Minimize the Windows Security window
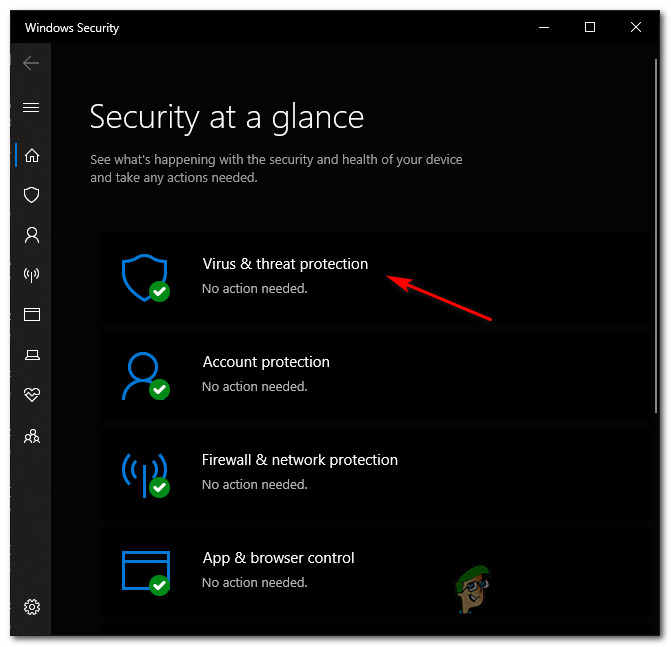Image resolution: width=671 pixels, height=647 pixels. pos(544,27)
